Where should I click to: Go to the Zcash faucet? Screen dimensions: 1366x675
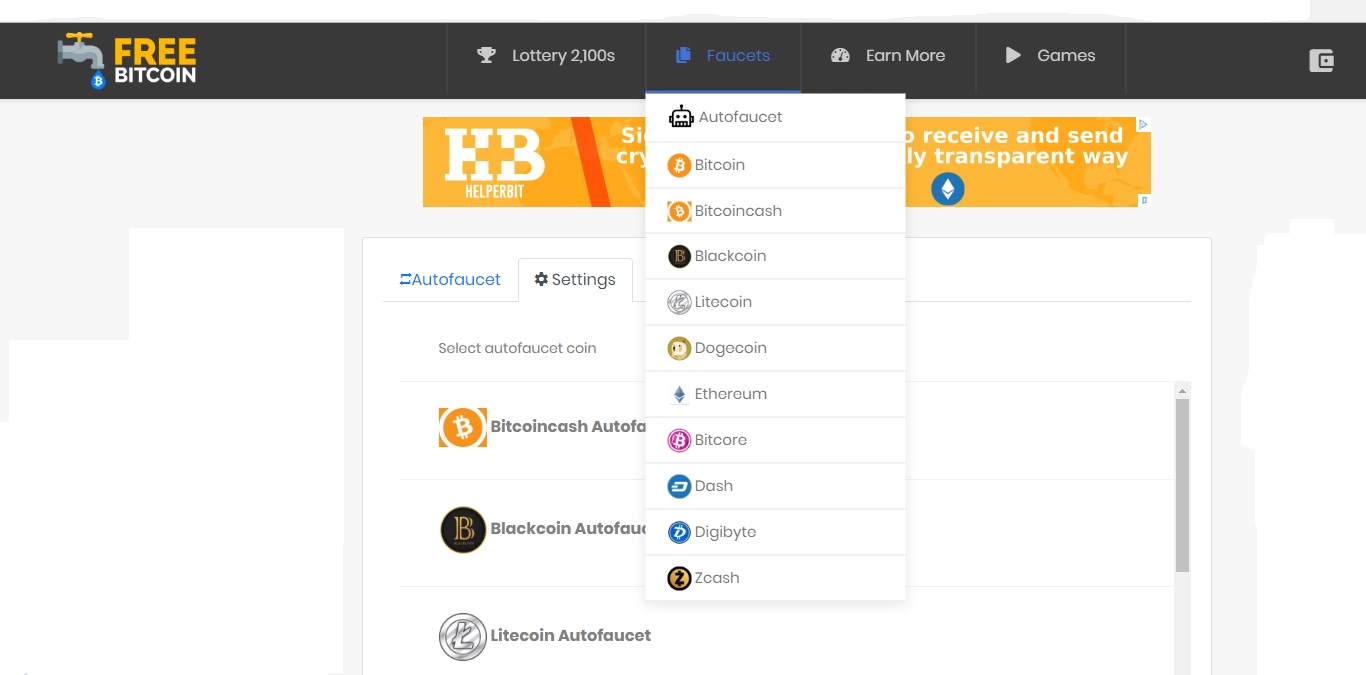(775, 578)
